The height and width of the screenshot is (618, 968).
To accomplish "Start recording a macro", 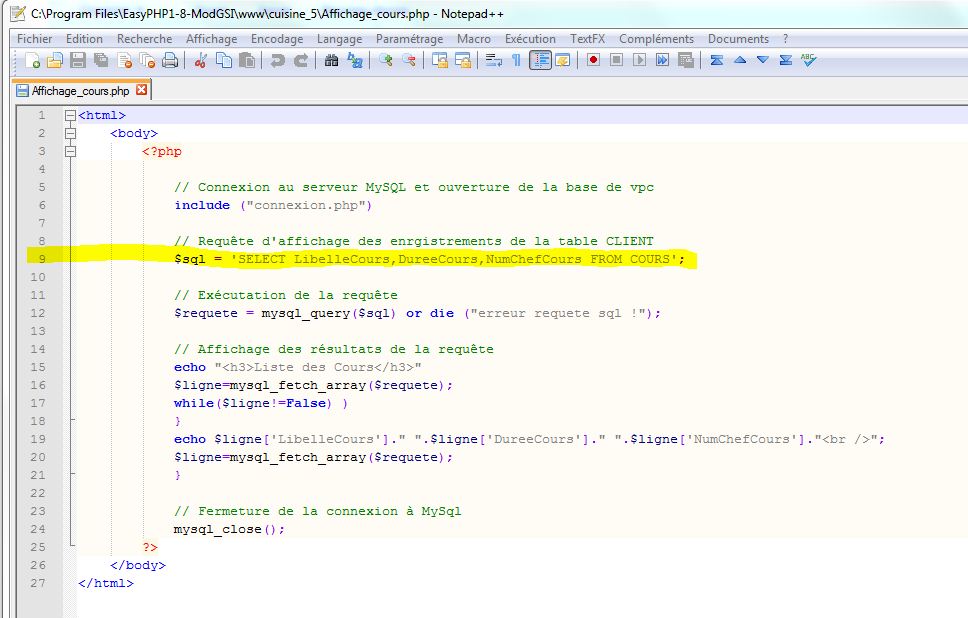I will [x=592, y=60].
